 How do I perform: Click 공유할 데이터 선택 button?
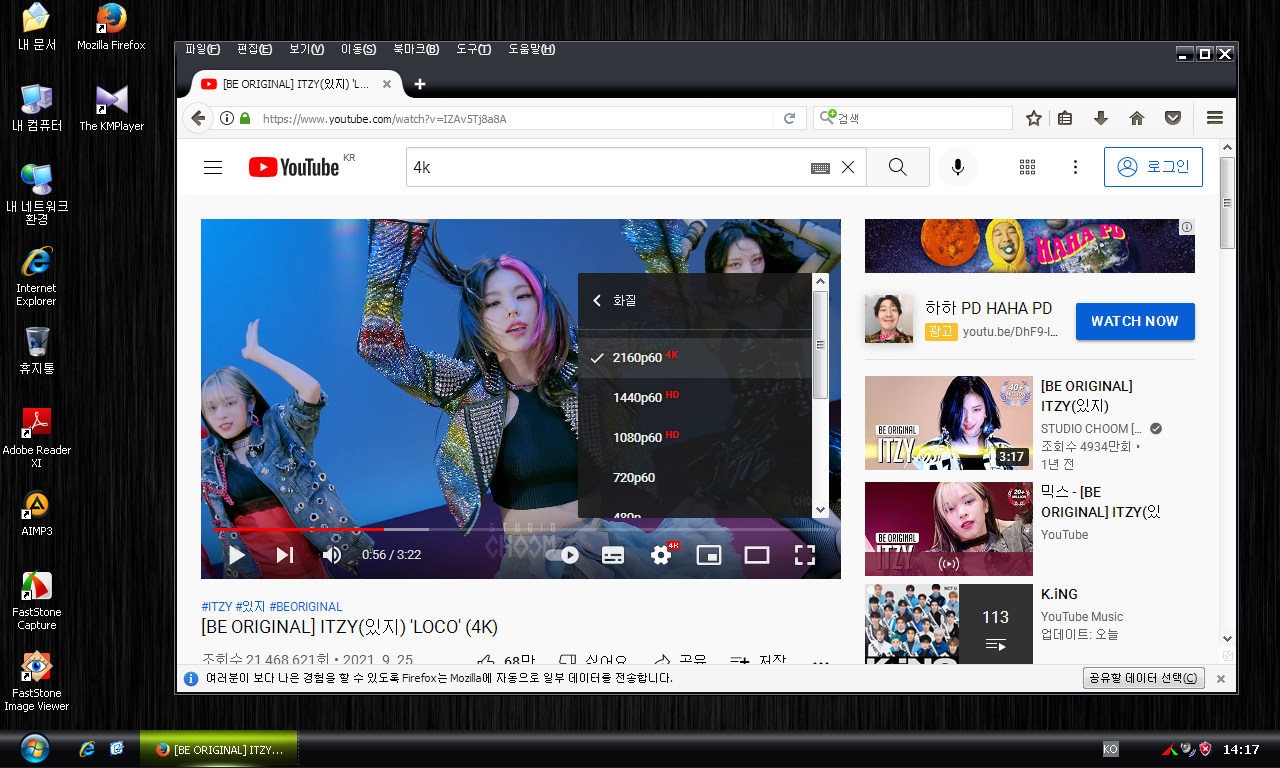(x=1144, y=678)
